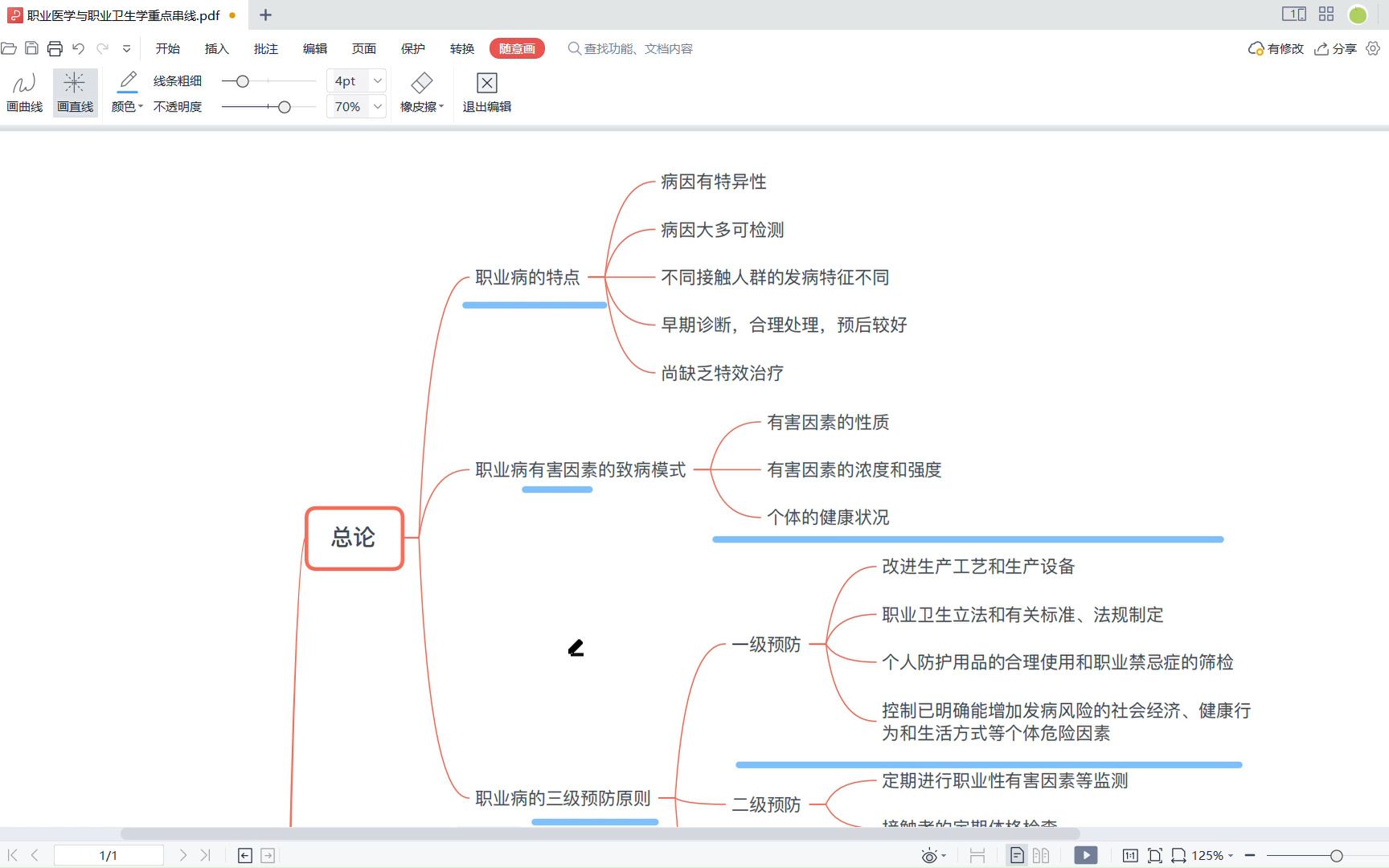Open the 125% zoom level dropdown
The width and height of the screenshot is (1389, 868).
tap(1211, 856)
